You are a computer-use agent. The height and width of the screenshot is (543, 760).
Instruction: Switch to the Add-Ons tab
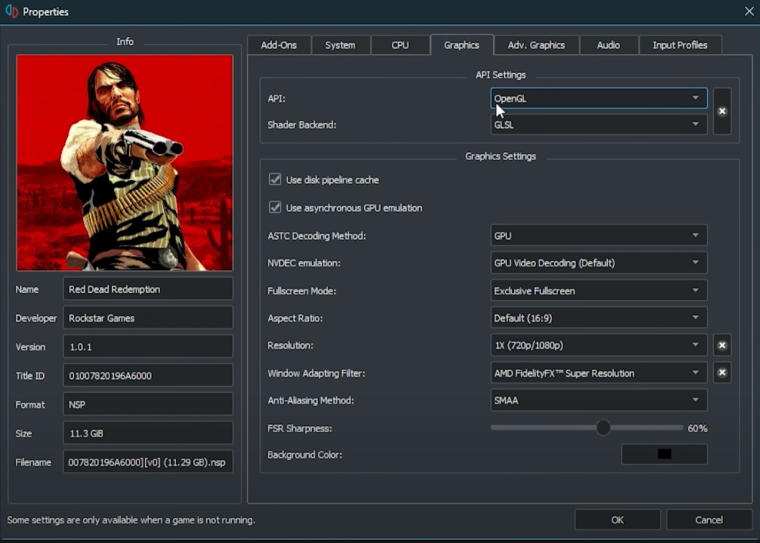[279, 45]
